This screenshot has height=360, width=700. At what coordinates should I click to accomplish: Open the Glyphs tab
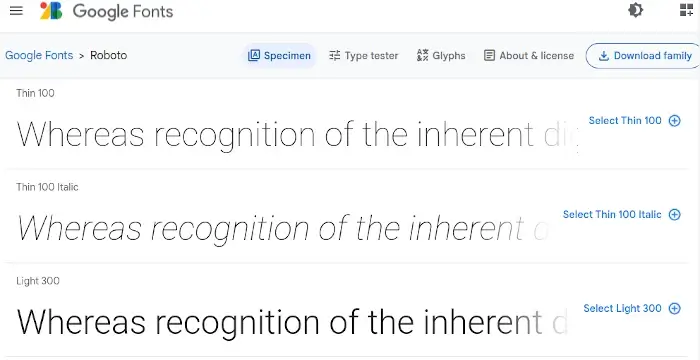coord(441,55)
